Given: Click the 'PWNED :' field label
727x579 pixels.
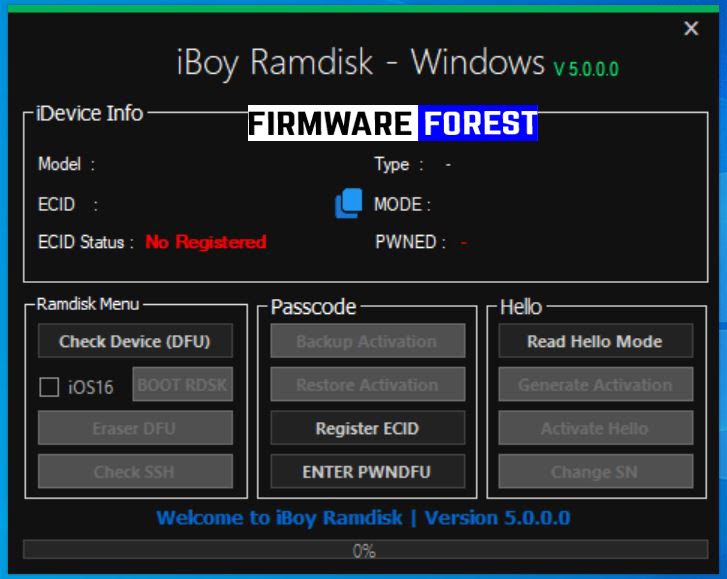Looking at the screenshot, I should 411,242.
